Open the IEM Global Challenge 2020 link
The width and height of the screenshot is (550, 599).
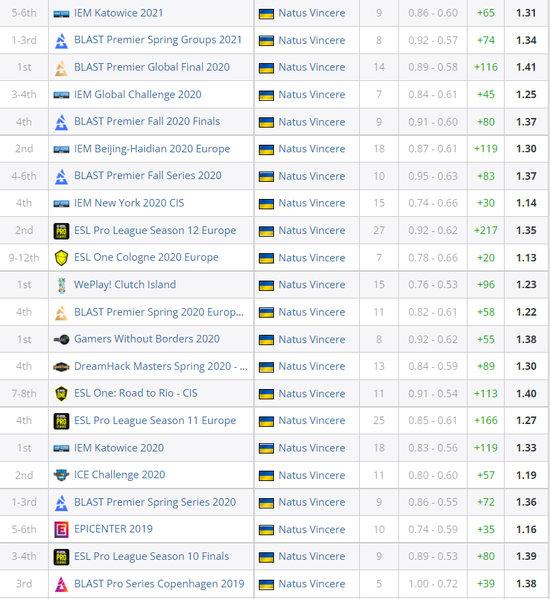click(x=138, y=94)
